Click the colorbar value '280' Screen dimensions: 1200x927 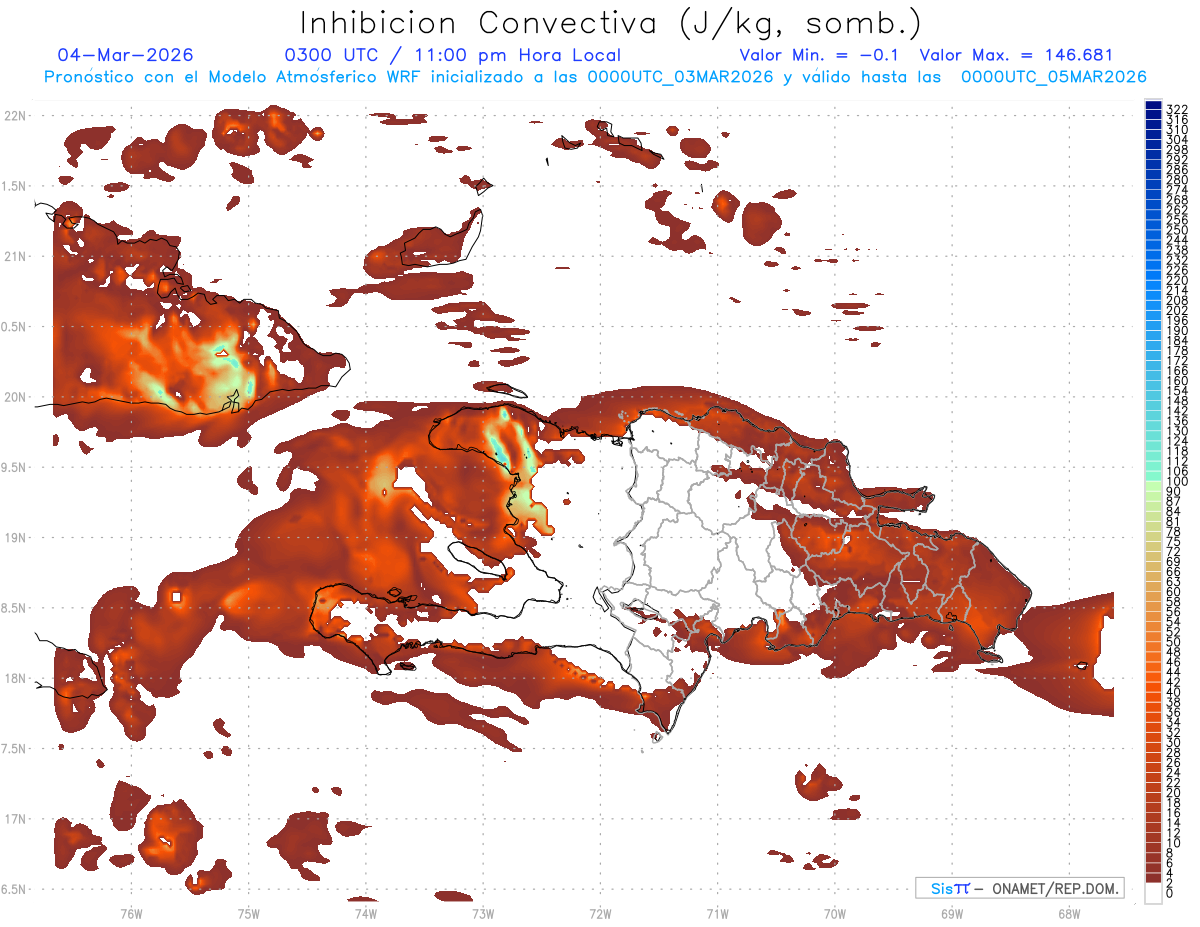click(x=1177, y=179)
